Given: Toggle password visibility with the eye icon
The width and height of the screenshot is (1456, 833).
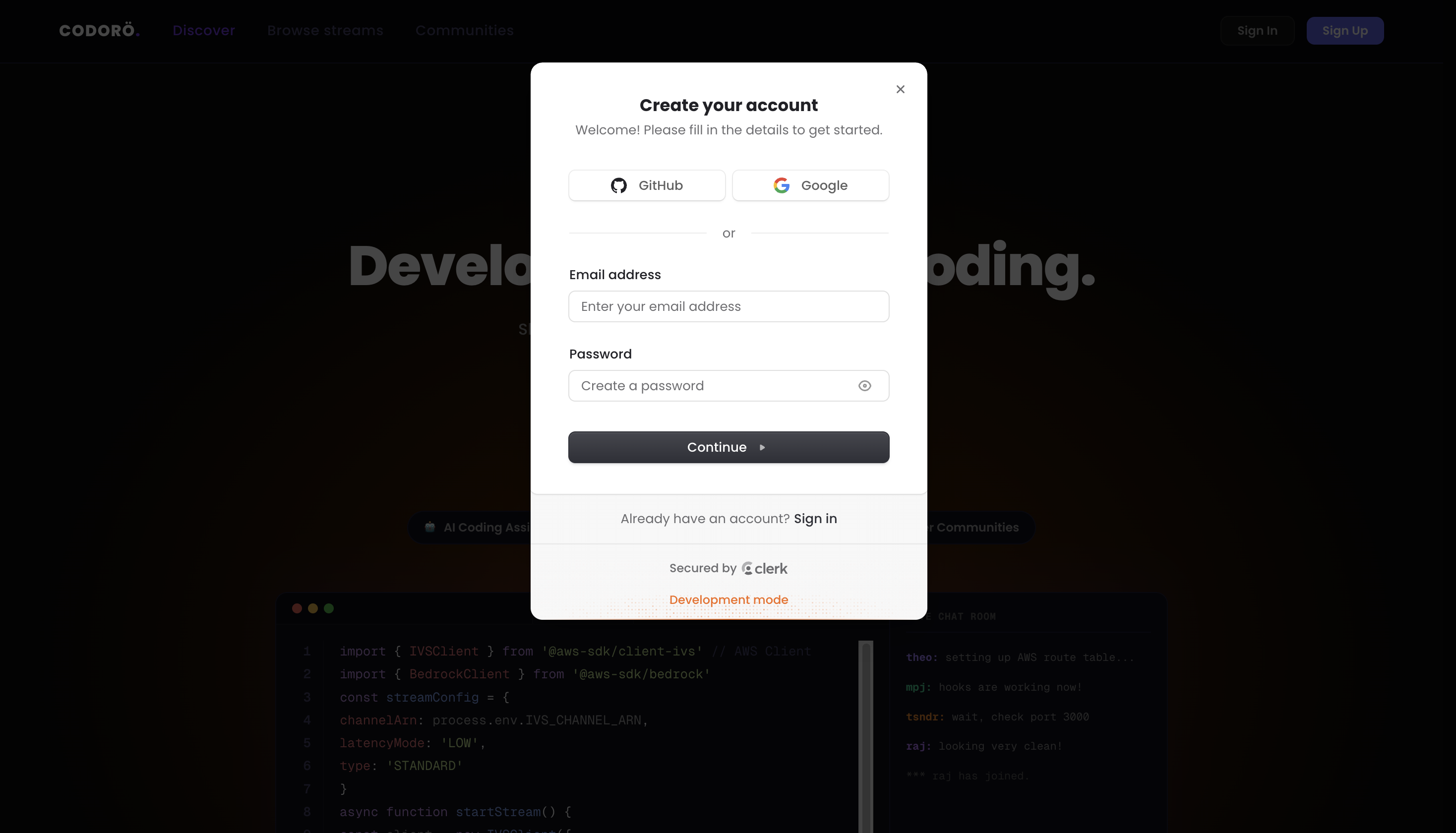Looking at the screenshot, I should coord(864,386).
